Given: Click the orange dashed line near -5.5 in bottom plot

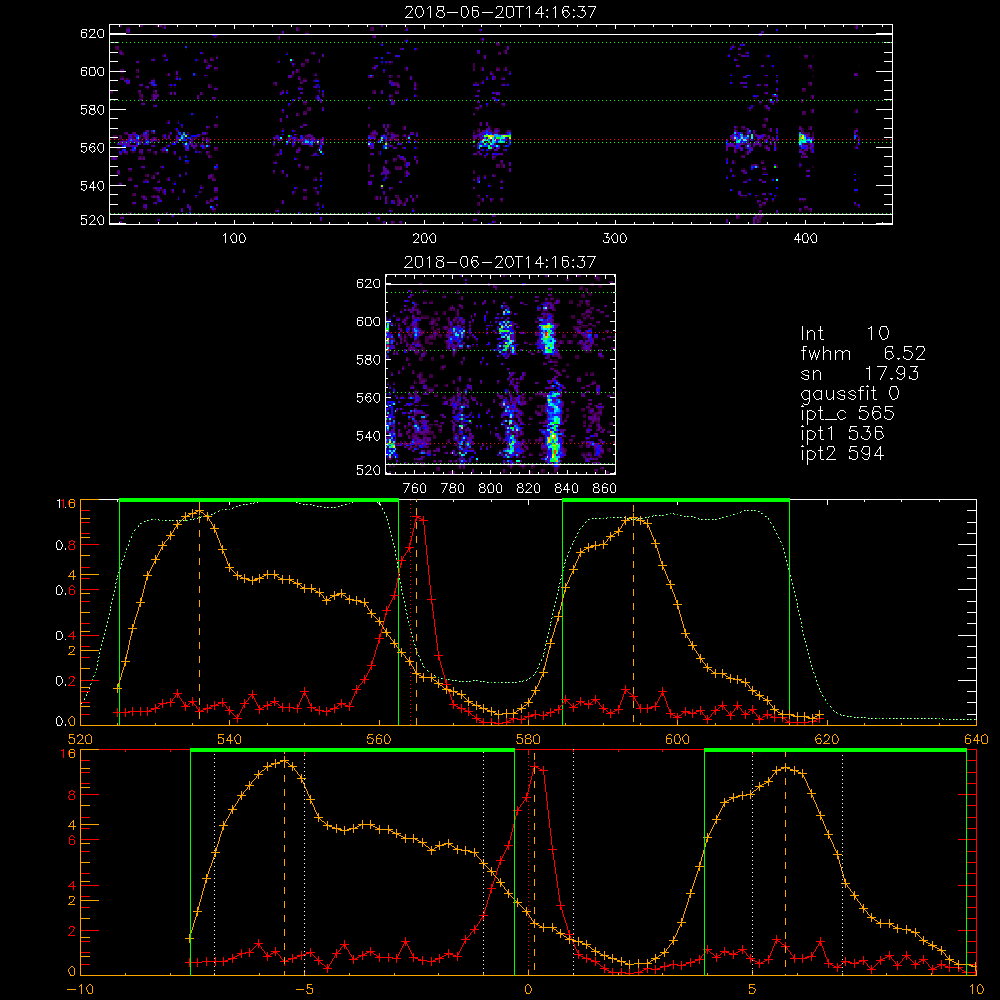Looking at the screenshot, I should coord(284,864).
